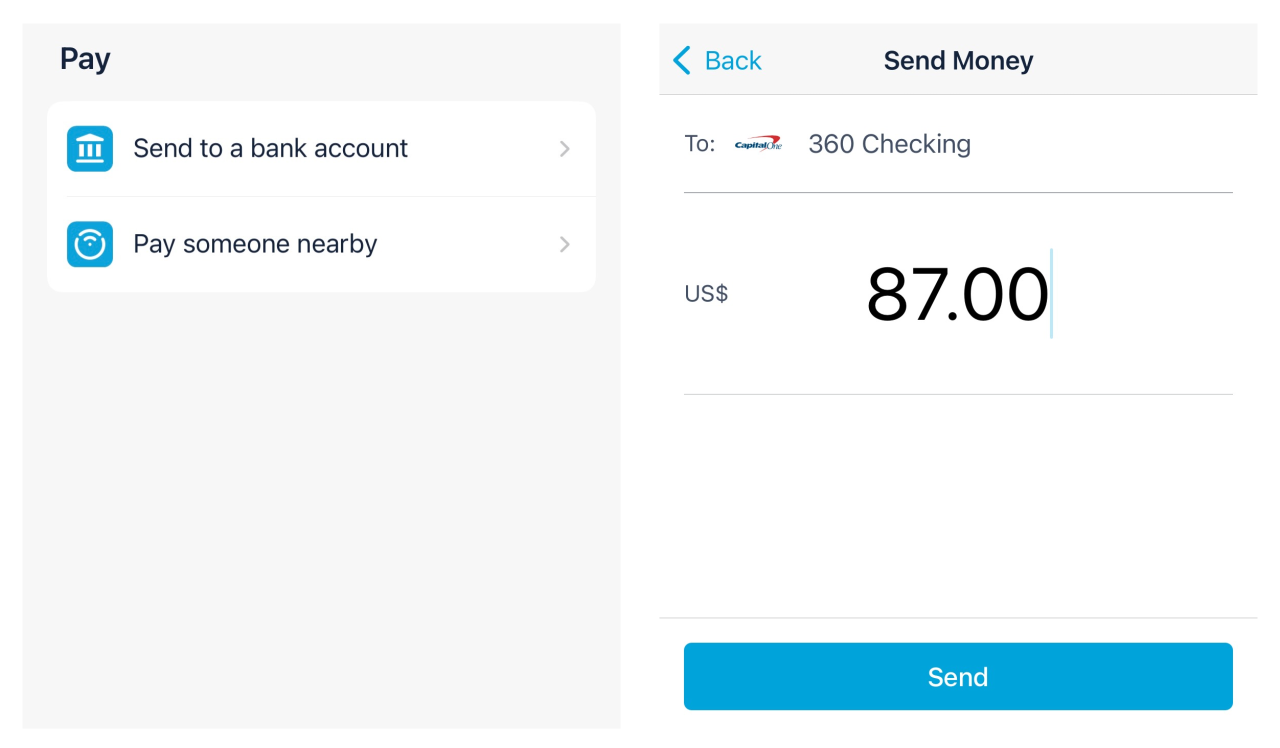Click the text Send to a bank account
Image resolution: width=1280 pixels, height=748 pixels.
(x=270, y=149)
